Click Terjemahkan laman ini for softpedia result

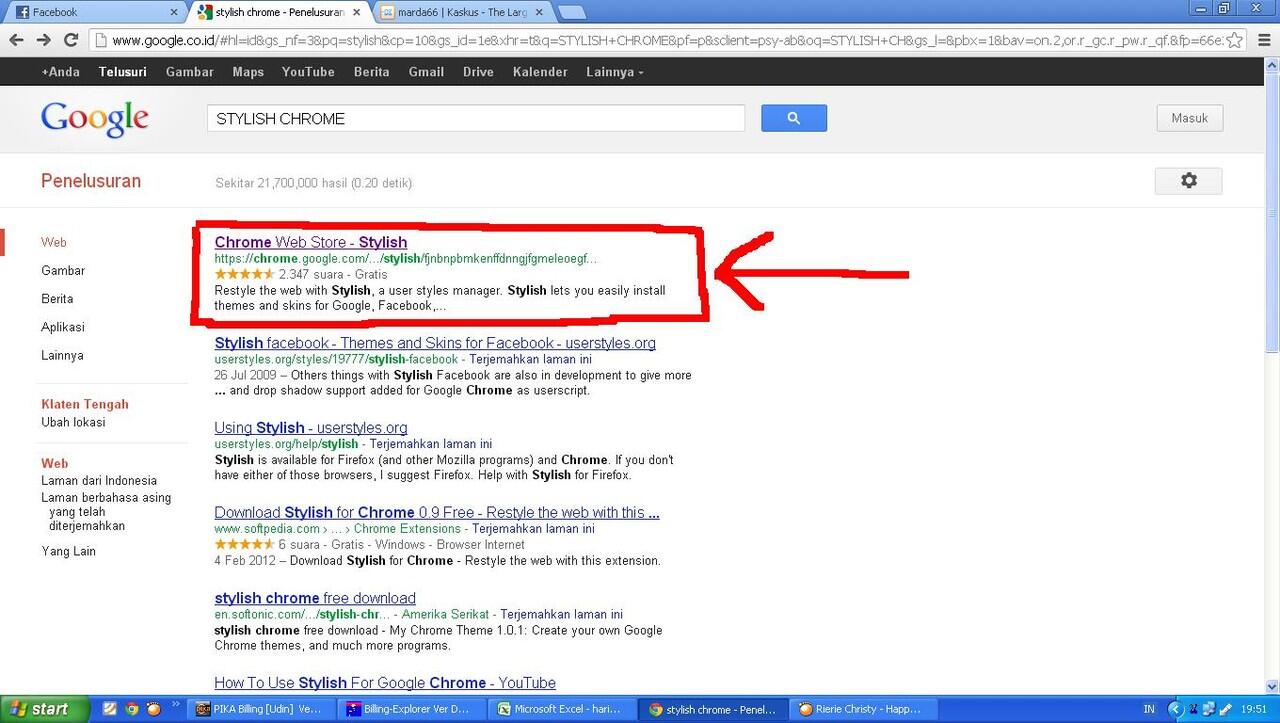[534, 529]
